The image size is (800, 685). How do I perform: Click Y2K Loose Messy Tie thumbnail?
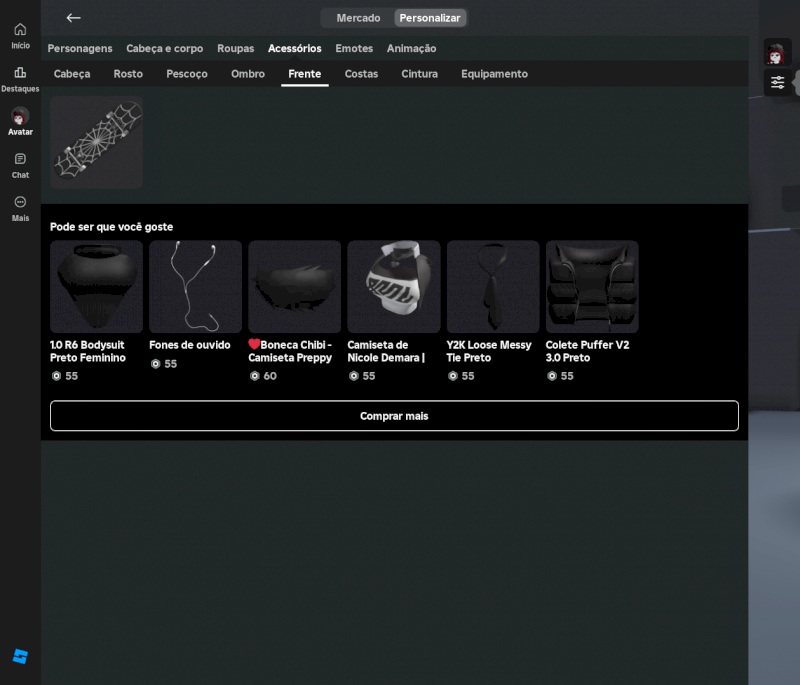tap(493, 287)
